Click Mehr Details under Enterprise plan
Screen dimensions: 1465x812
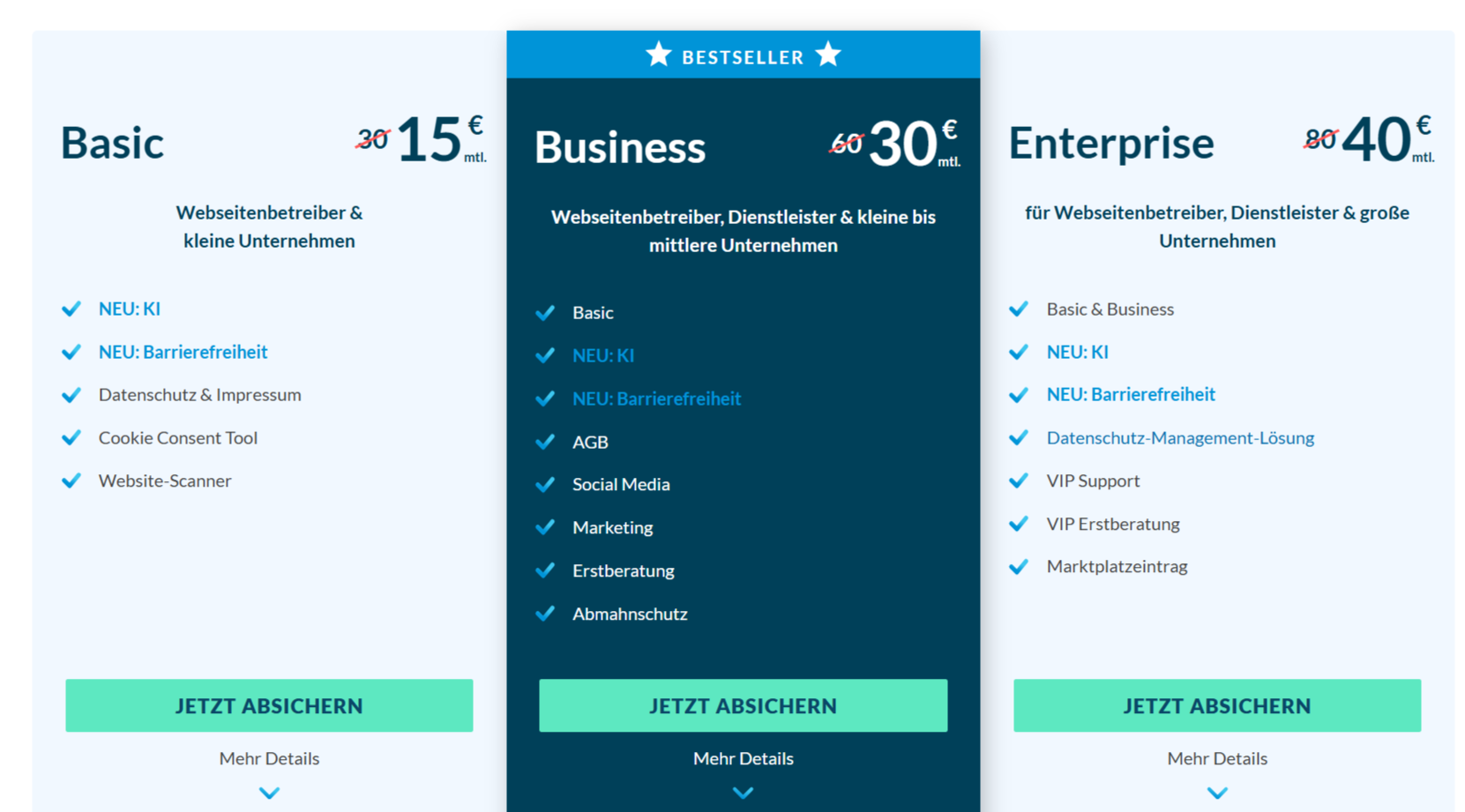1217,758
